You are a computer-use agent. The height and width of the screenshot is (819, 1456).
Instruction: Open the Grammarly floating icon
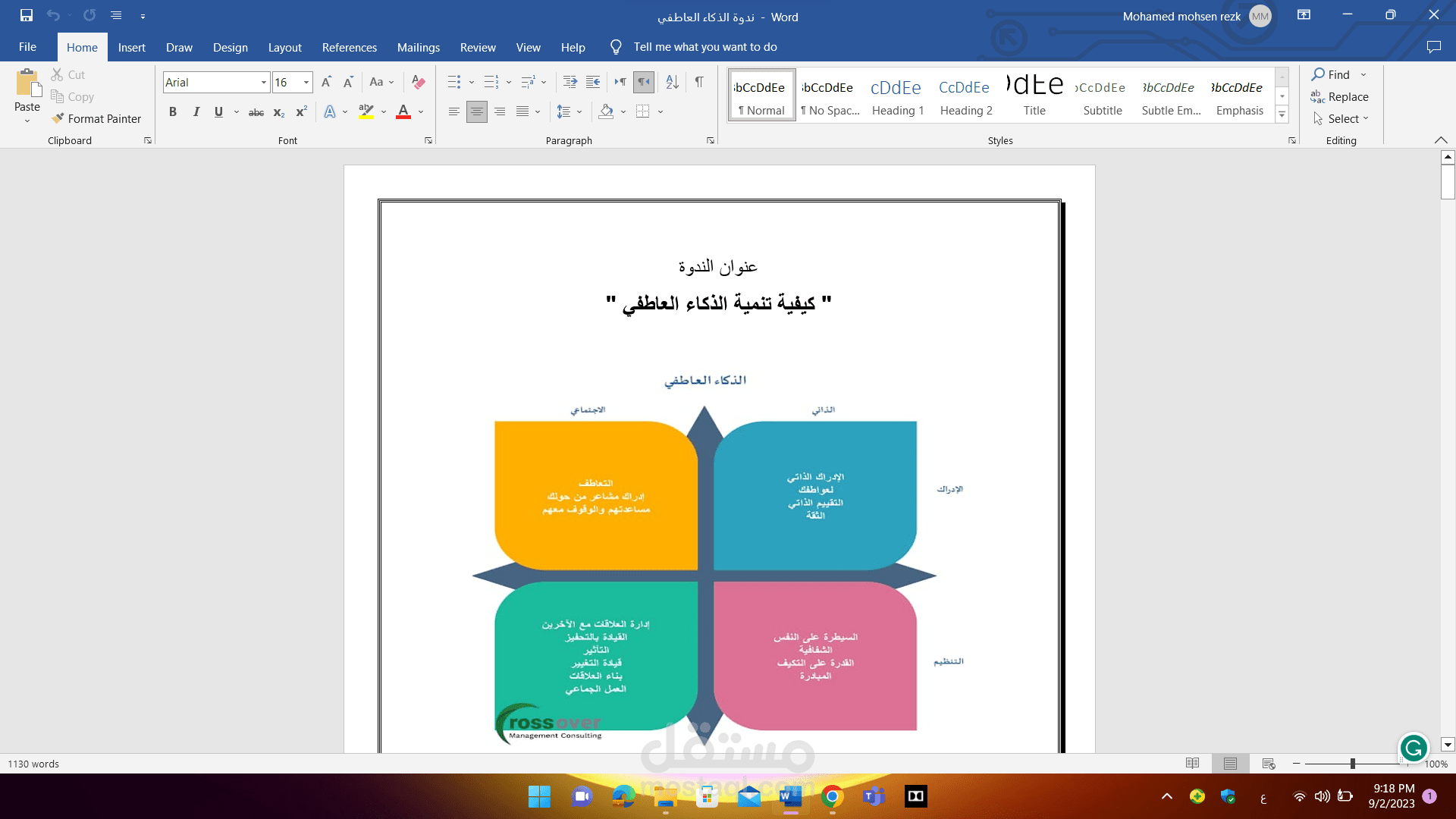[x=1414, y=748]
